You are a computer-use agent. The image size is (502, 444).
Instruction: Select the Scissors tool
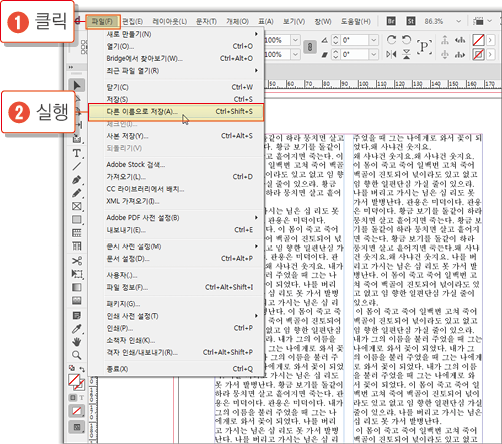click(77, 261)
